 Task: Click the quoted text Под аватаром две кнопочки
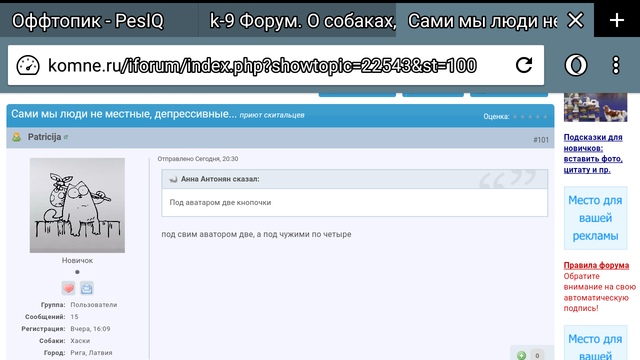tap(220, 202)
